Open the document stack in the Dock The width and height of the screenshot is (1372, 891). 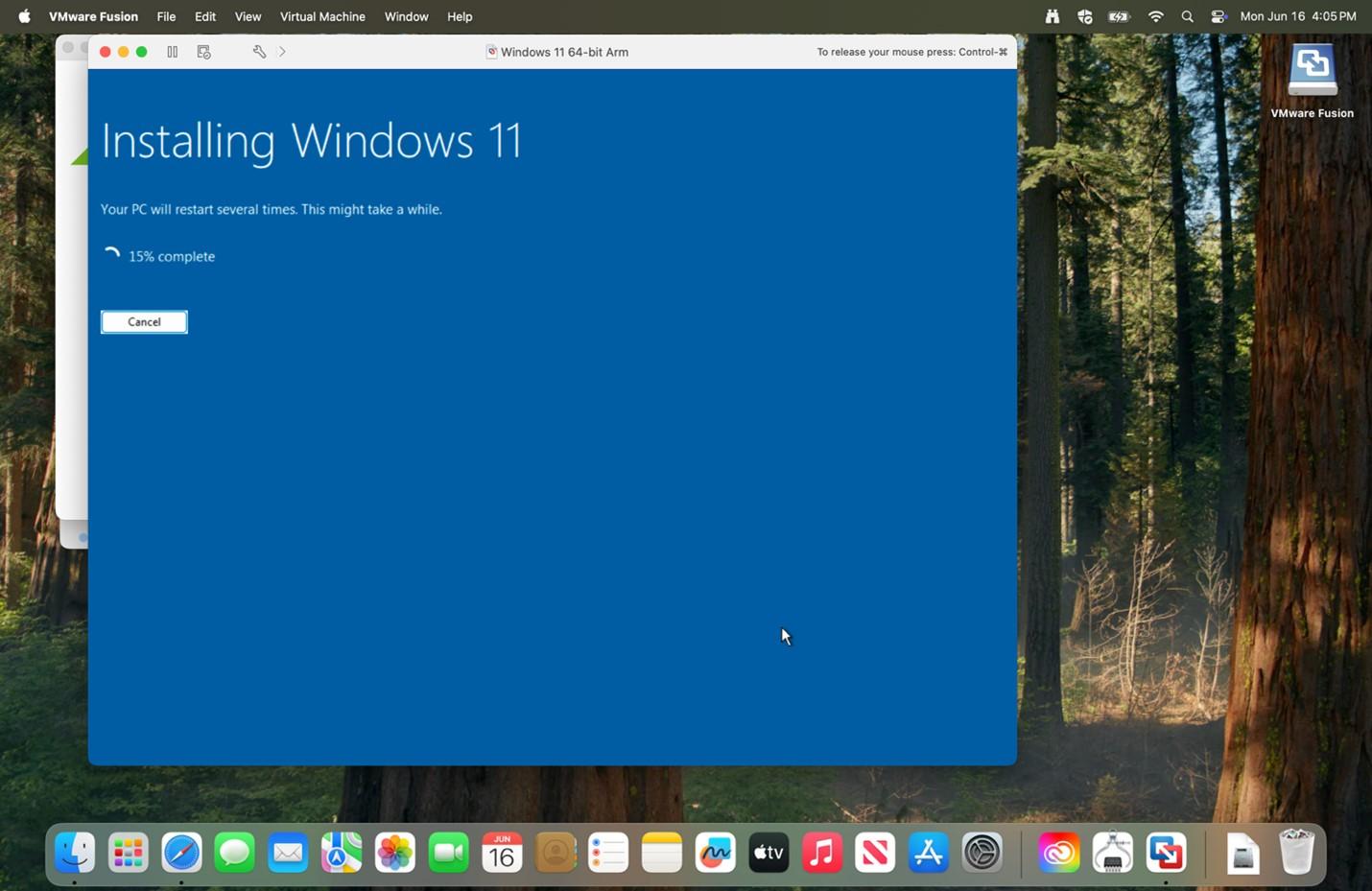coord(1242,852)
